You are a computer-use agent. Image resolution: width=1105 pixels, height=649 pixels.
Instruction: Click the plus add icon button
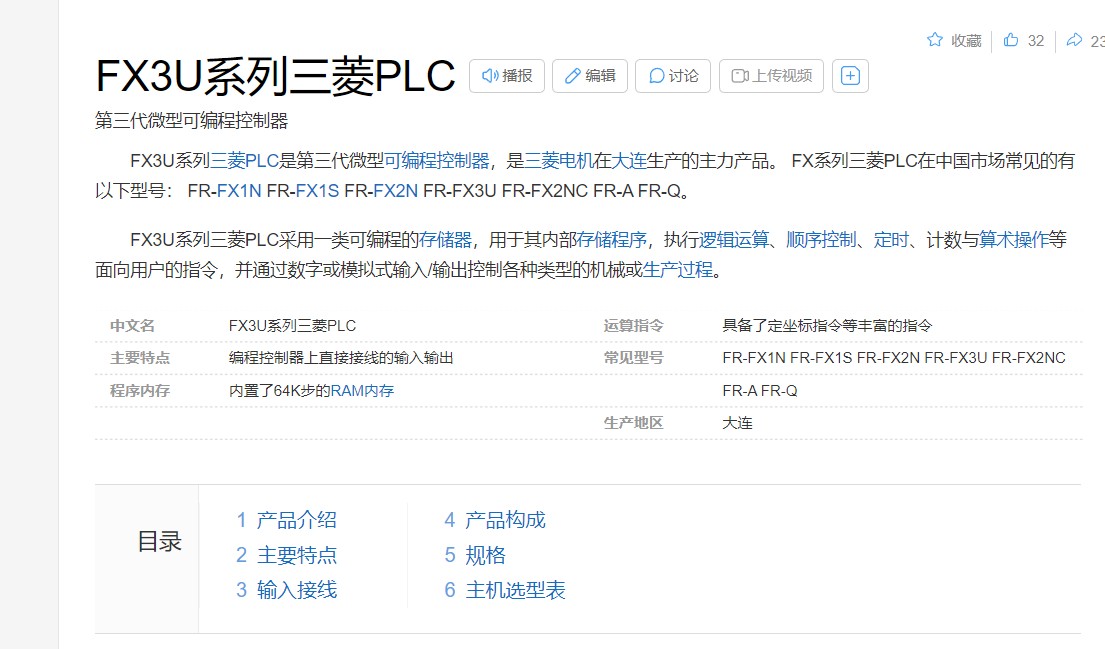pos(851,76)
